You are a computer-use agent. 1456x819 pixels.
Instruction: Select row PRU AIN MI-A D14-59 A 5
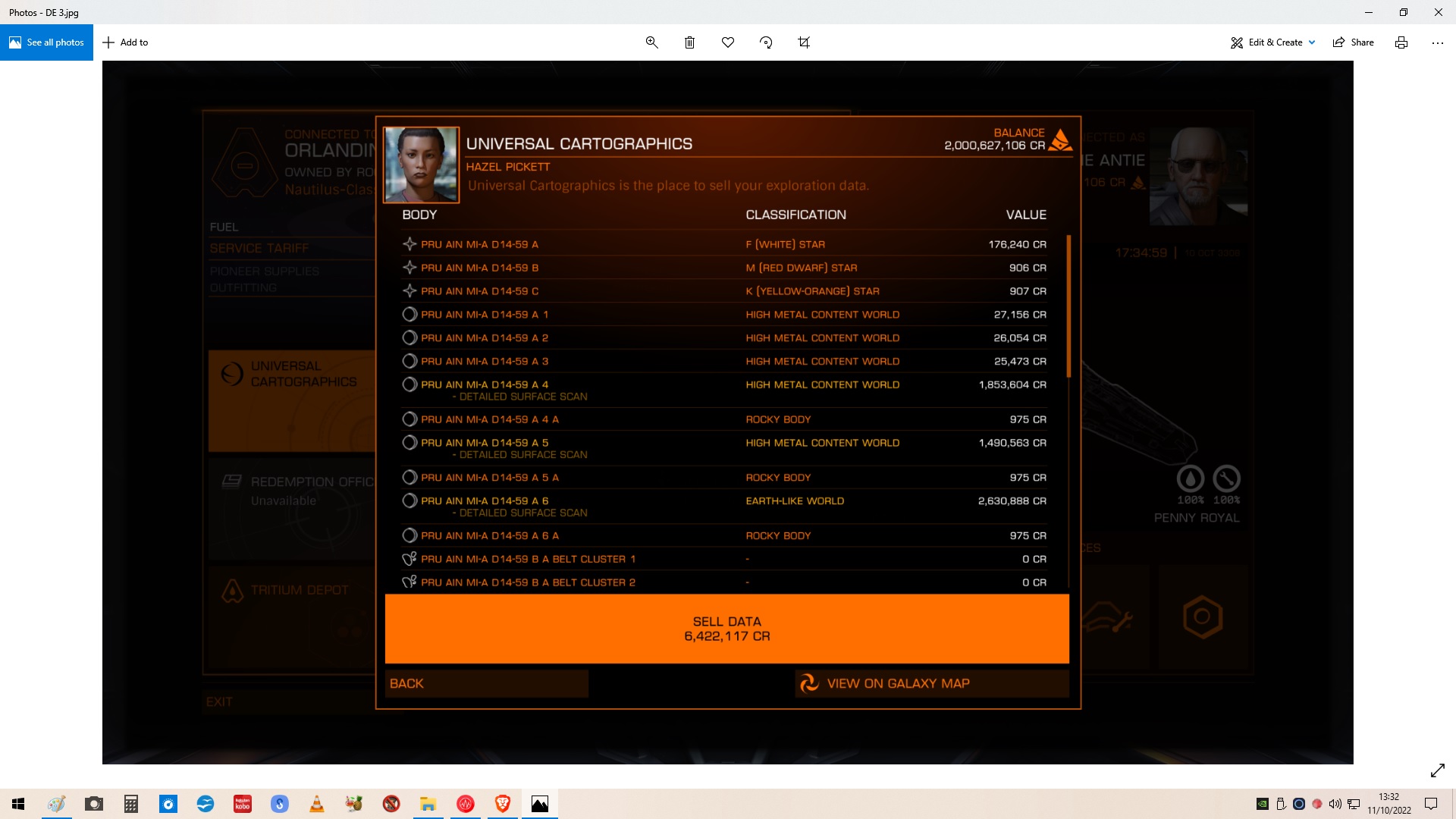click(x=724, y=448)
